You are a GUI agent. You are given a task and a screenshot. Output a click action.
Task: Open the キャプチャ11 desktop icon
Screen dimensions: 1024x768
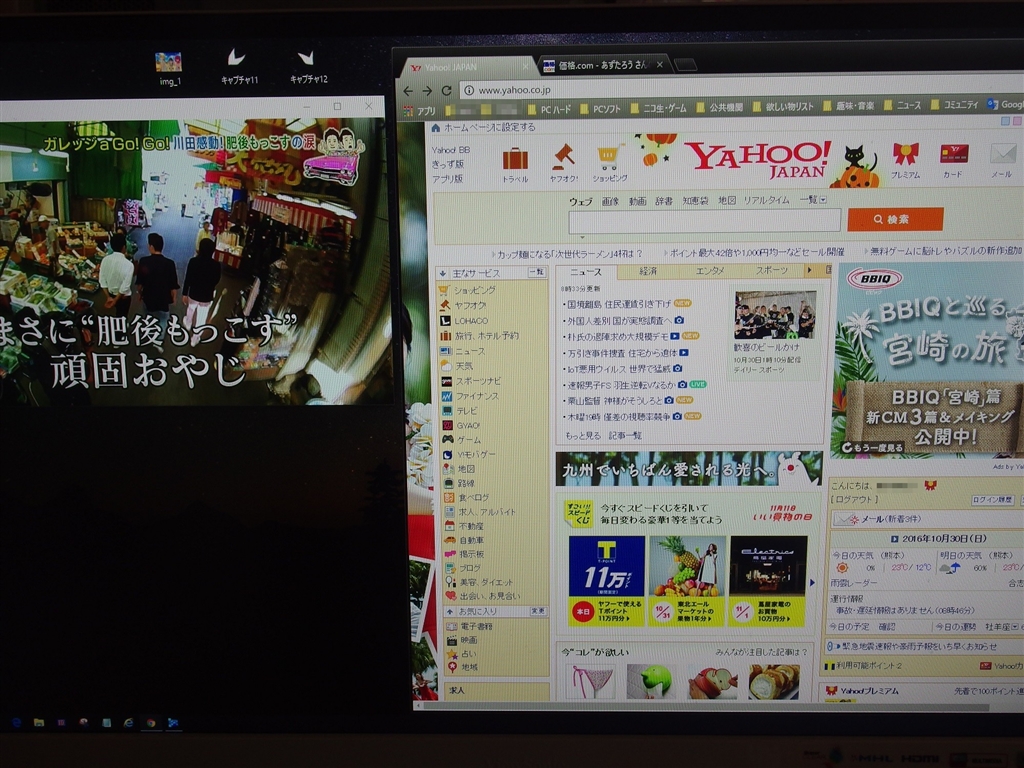tap(239, 67)
